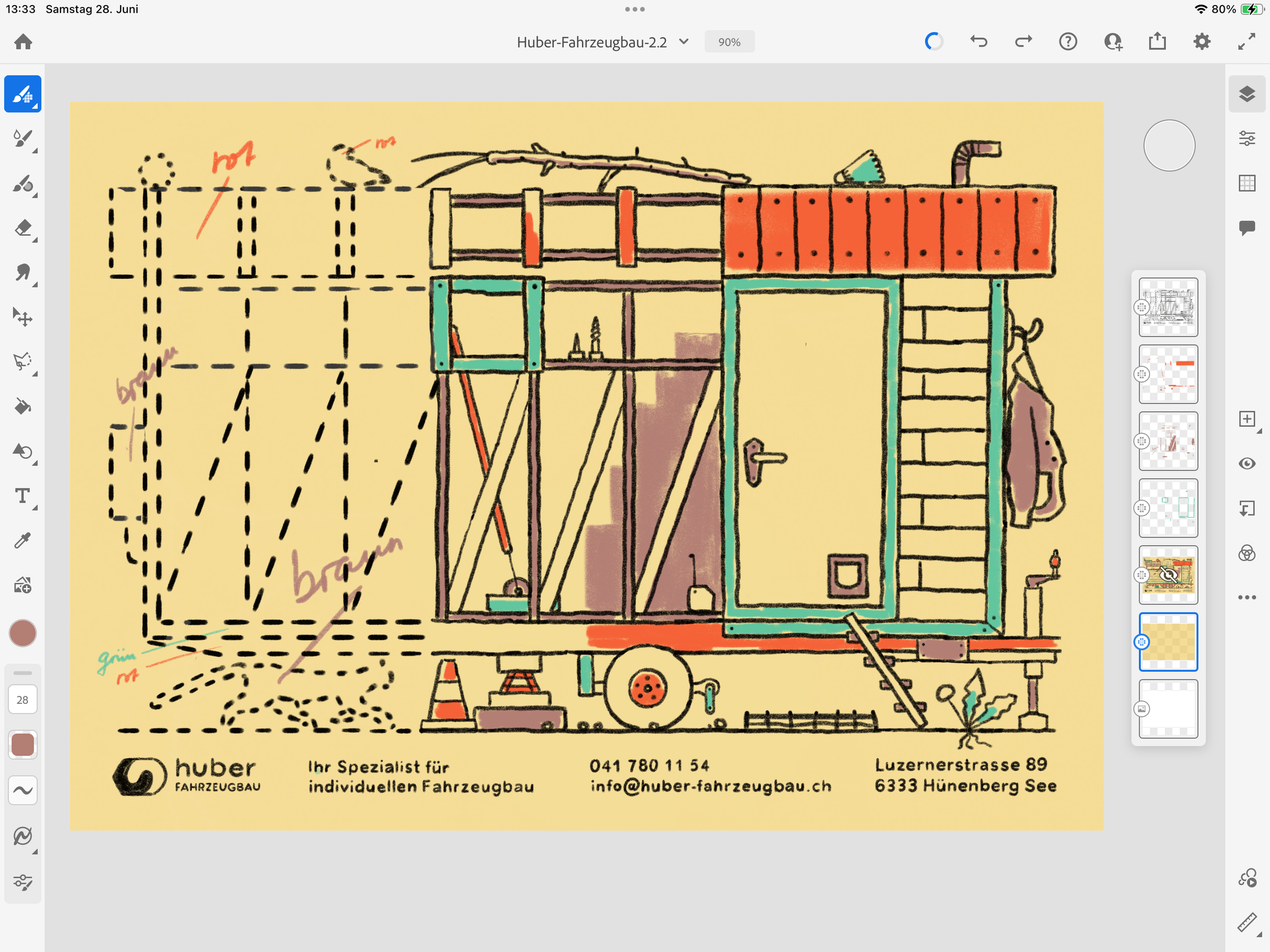Viewport: 1270px width, 952px height.
Task: Open the Place image tool
Action: pos(22,585)
